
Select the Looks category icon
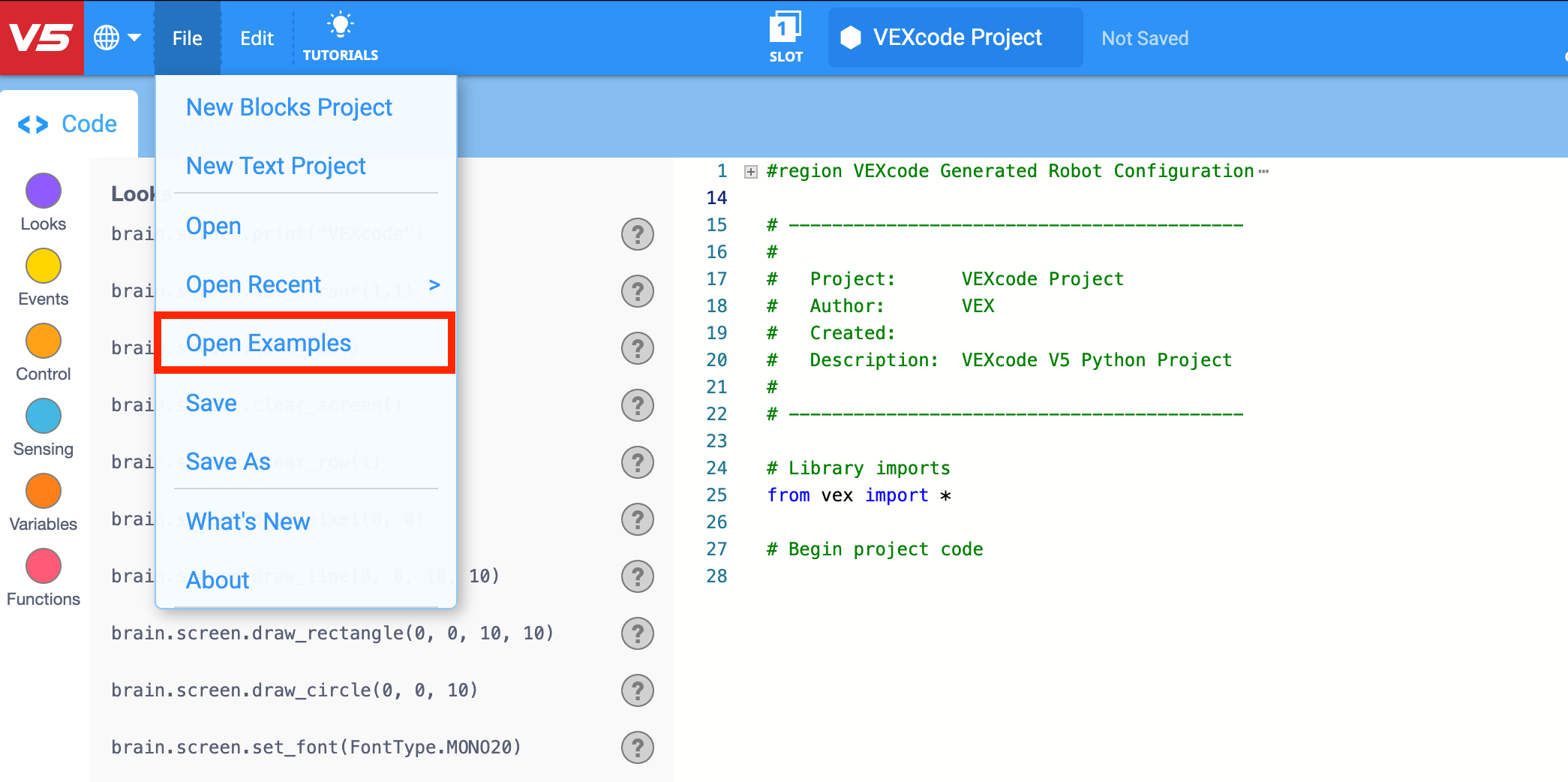coord(43,191)
